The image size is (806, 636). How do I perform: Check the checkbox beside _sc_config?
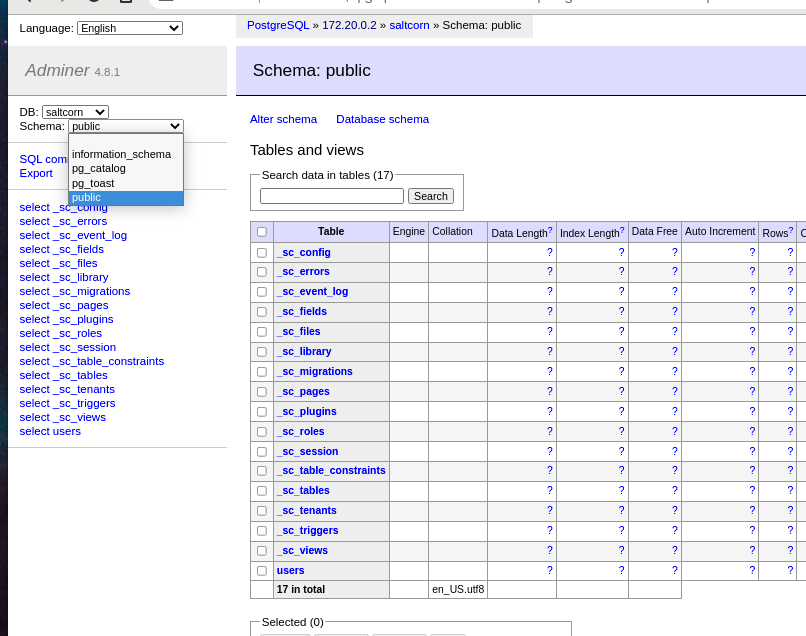(261, 251)
